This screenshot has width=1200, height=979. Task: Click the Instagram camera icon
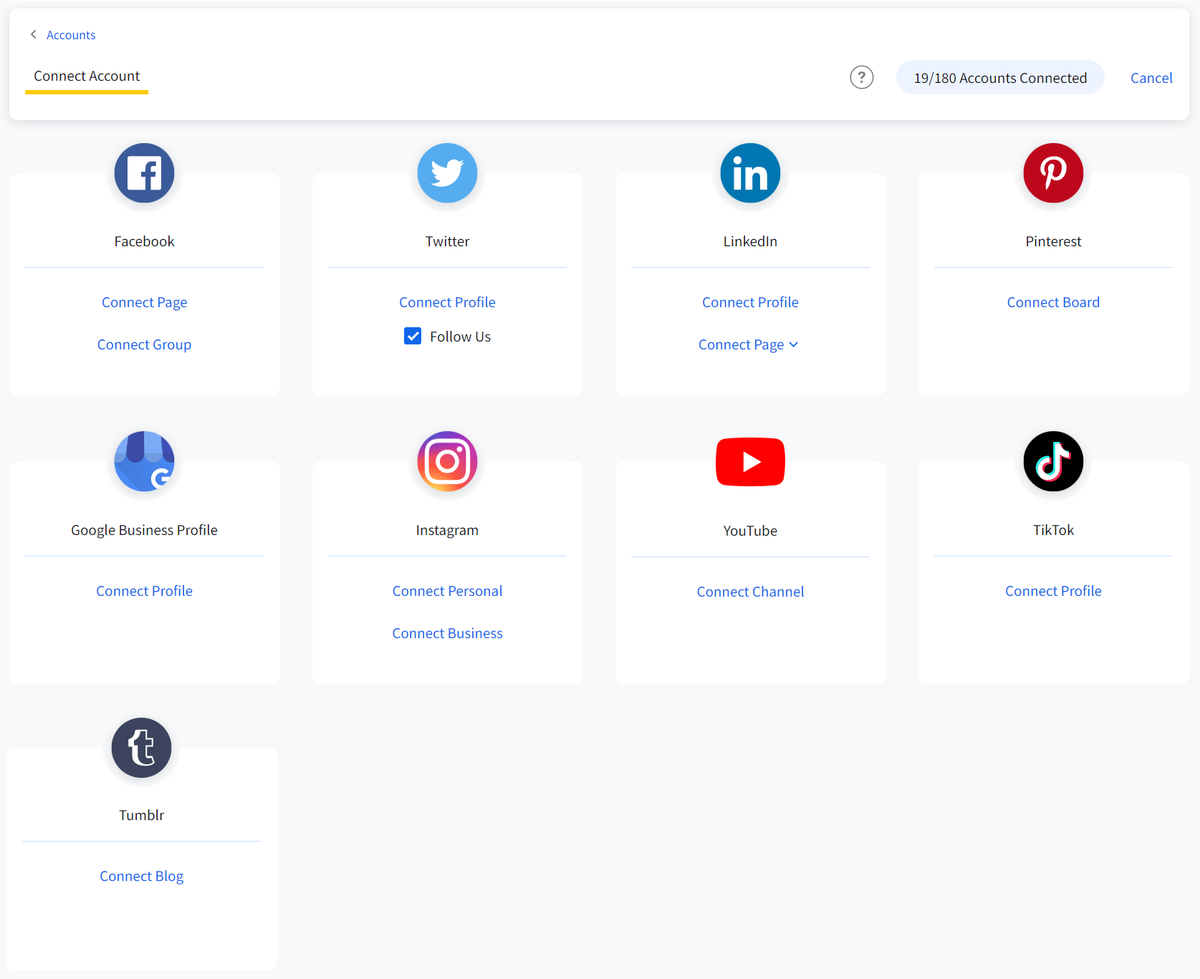(x=447, y=461)
